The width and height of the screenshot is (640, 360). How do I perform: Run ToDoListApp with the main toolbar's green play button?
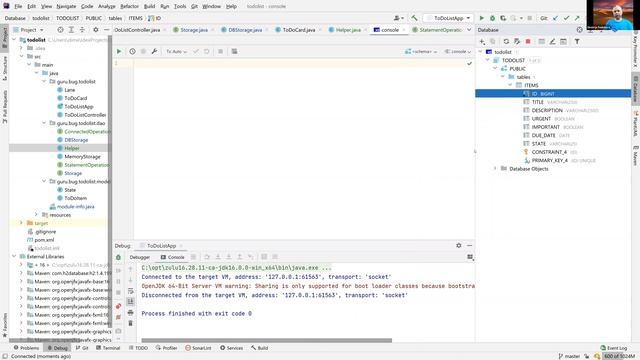pos(482,18)
